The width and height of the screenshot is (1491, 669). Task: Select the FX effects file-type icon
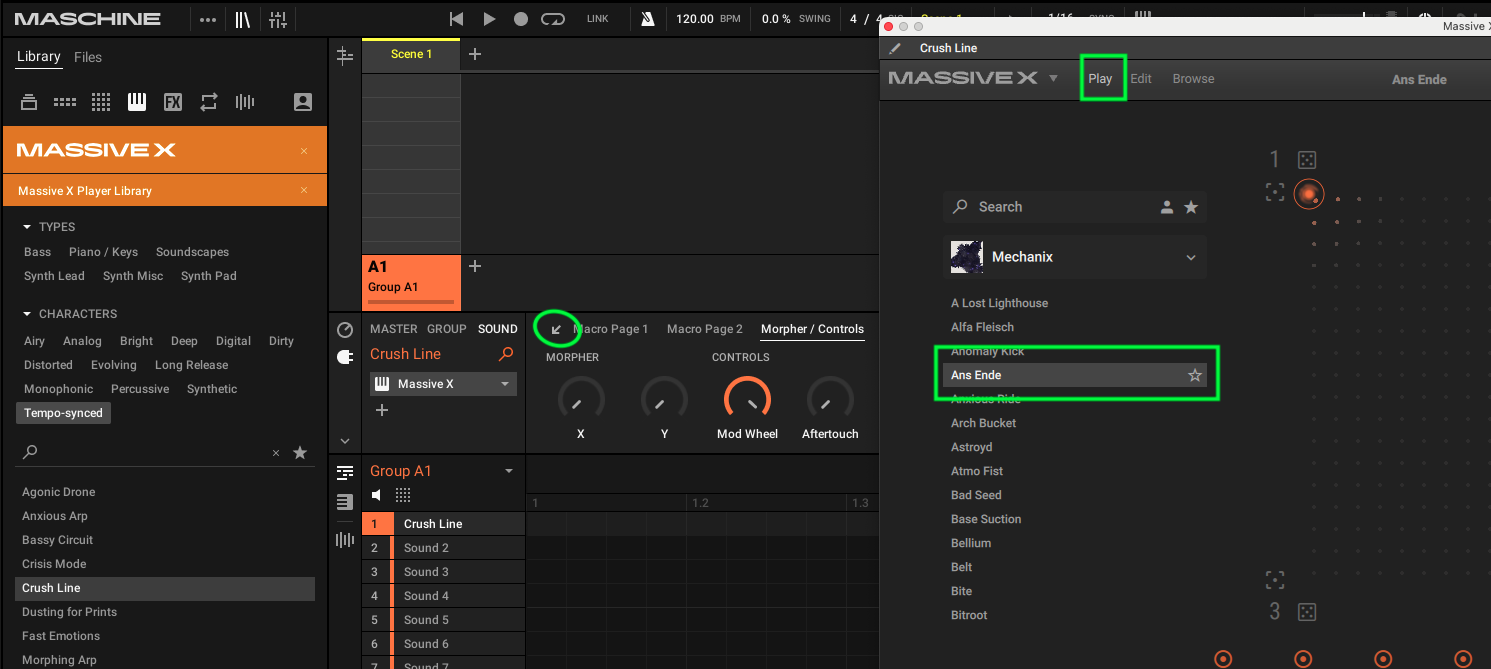(173, 102)
